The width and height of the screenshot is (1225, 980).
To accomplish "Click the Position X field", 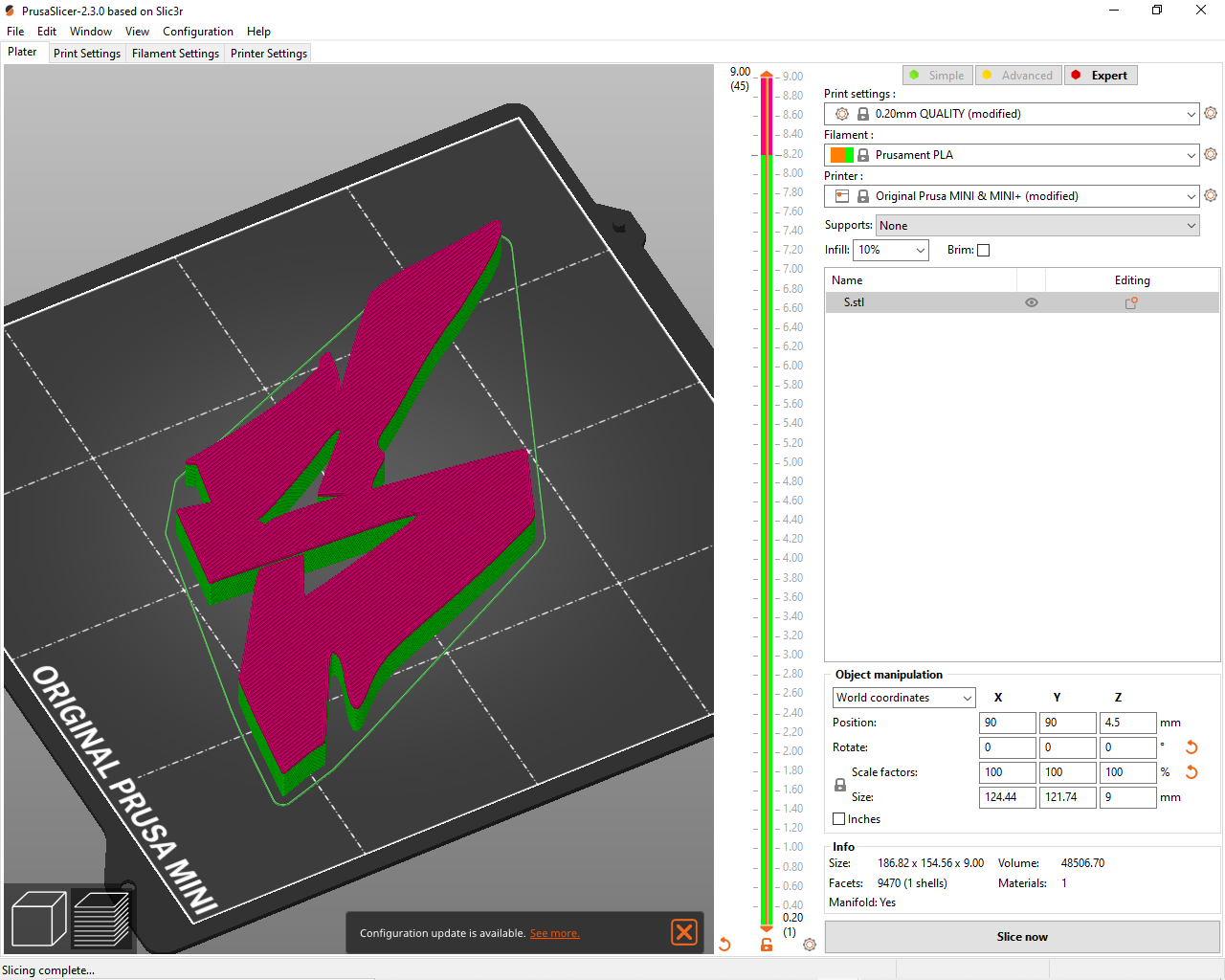I will pos(1007,723).
